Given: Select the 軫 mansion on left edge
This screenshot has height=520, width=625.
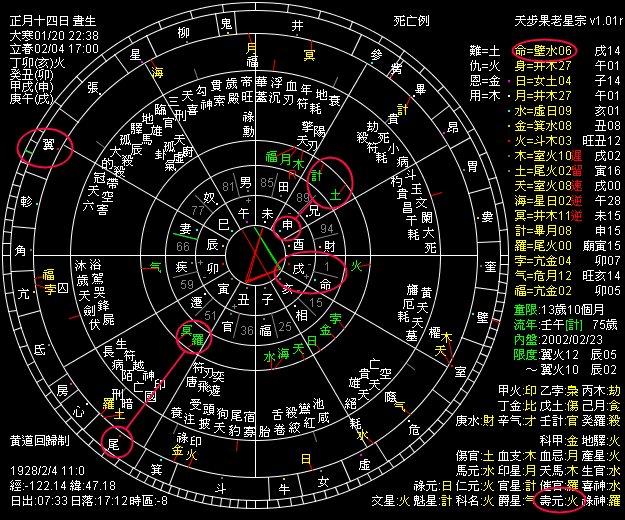Looking at the screenshot, I should pyautogui.click(x=25, y=199).
